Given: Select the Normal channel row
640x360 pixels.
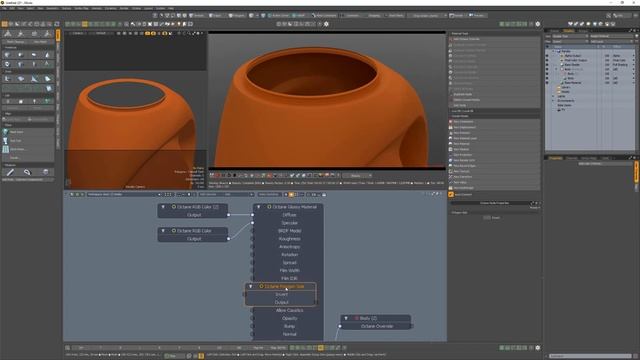Looking at the screenshot, I should [x=289, y=334].
